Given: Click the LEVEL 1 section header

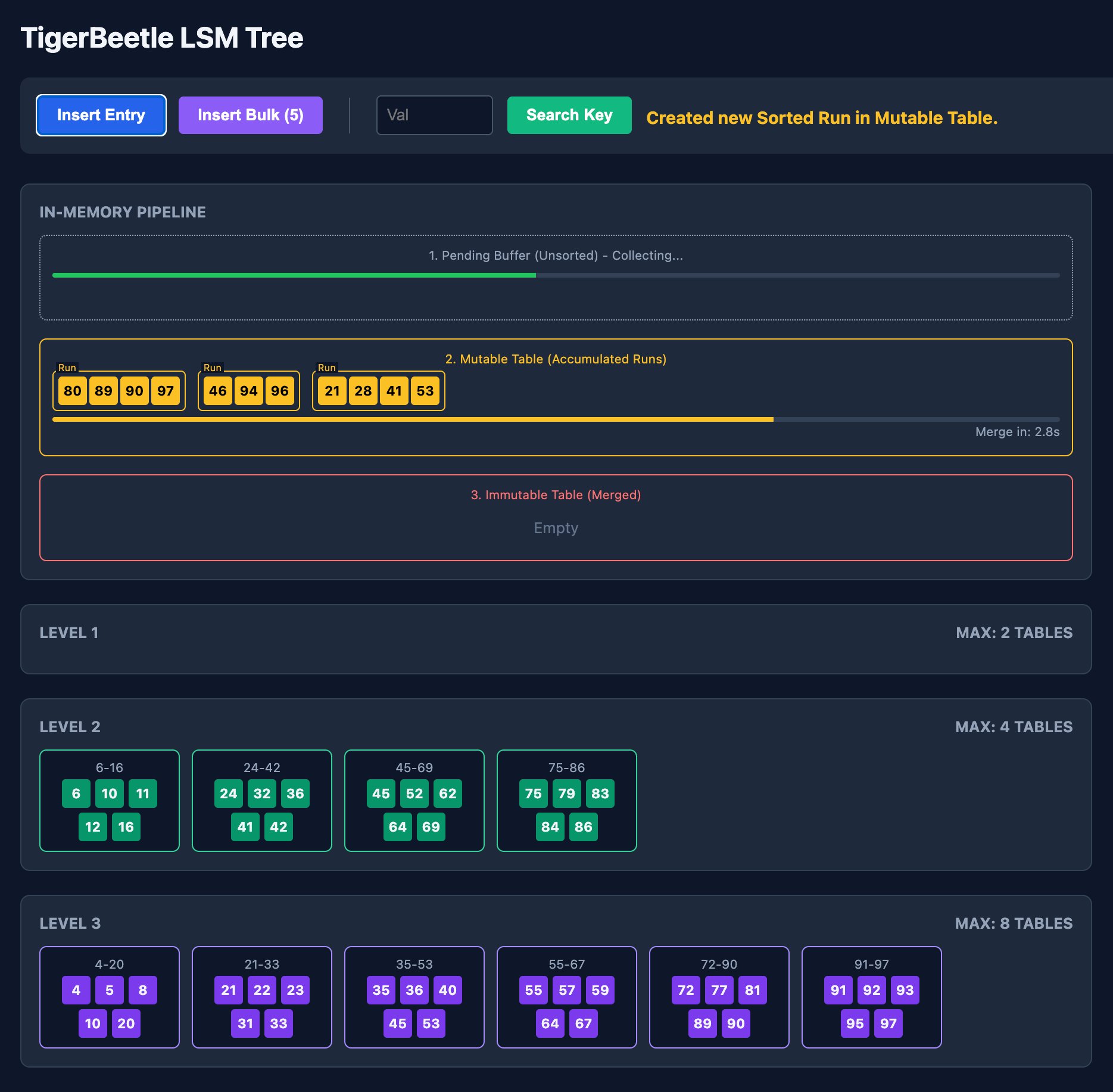Looking at the screenshot, I should pos(70,633).
